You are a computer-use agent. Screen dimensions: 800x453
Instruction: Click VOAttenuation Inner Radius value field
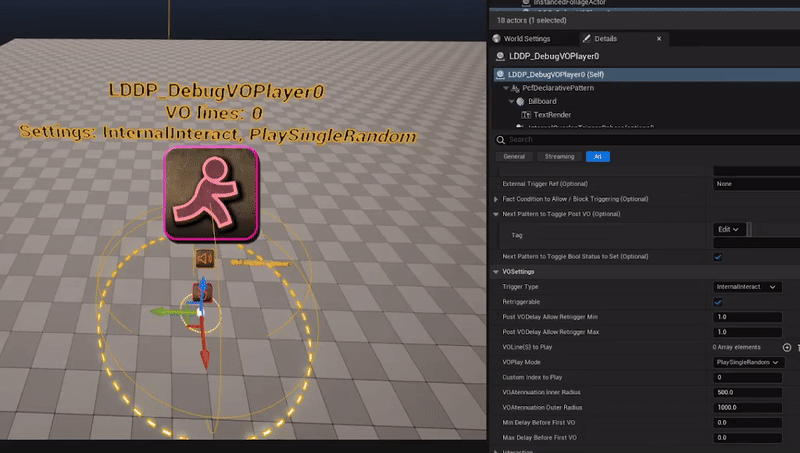pyautogui.click(x=747, y=393)
